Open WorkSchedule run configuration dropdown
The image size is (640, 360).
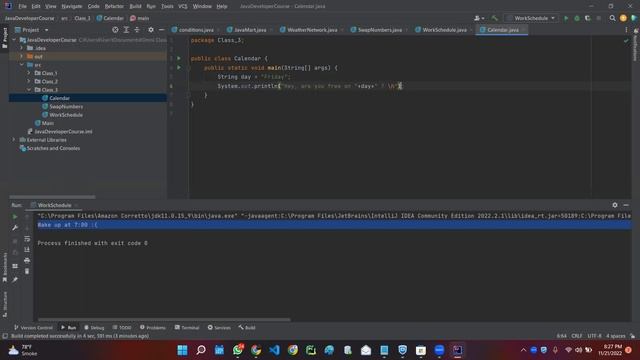(531, 18)
